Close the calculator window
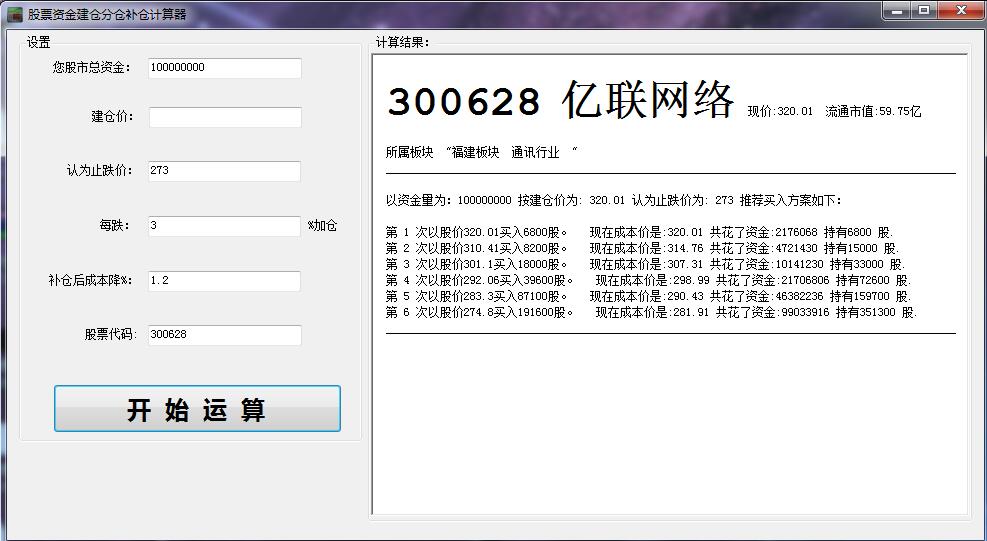The height and width of the screenshot is (541, 987). point(961,11)
